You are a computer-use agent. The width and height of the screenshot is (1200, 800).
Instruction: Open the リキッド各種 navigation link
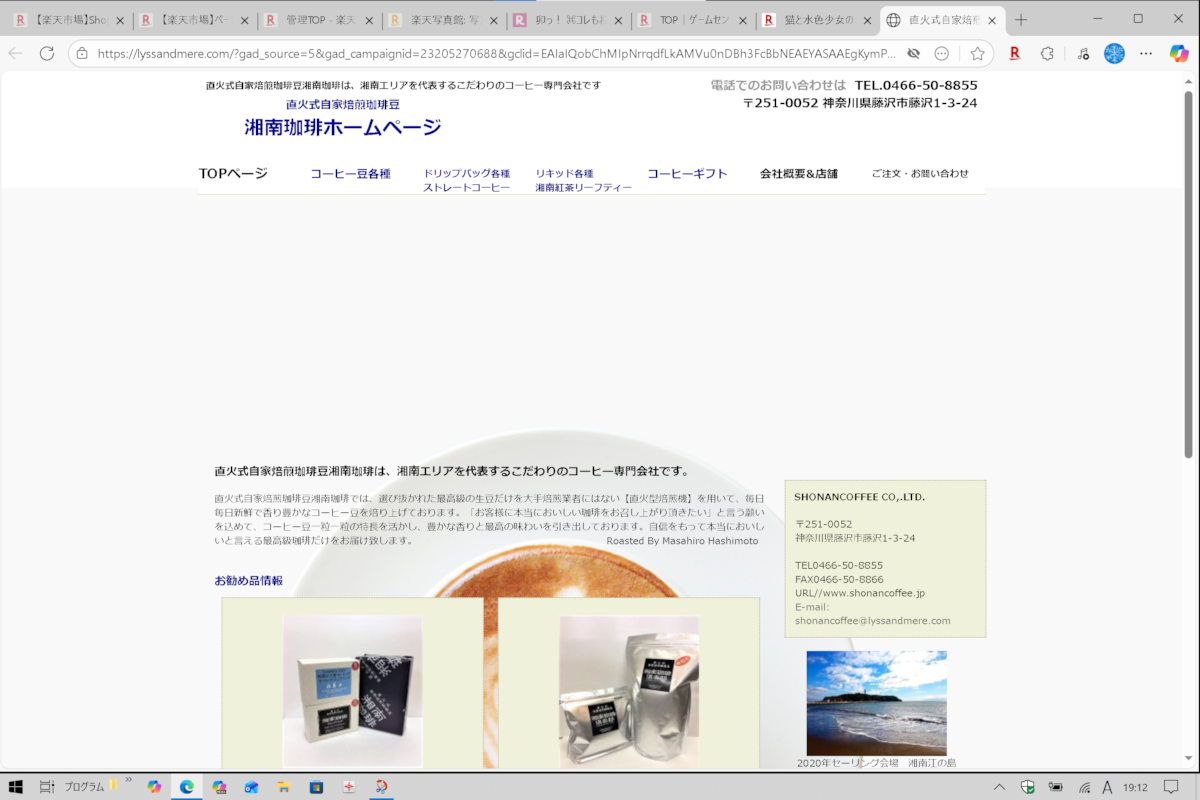point(564,173)
